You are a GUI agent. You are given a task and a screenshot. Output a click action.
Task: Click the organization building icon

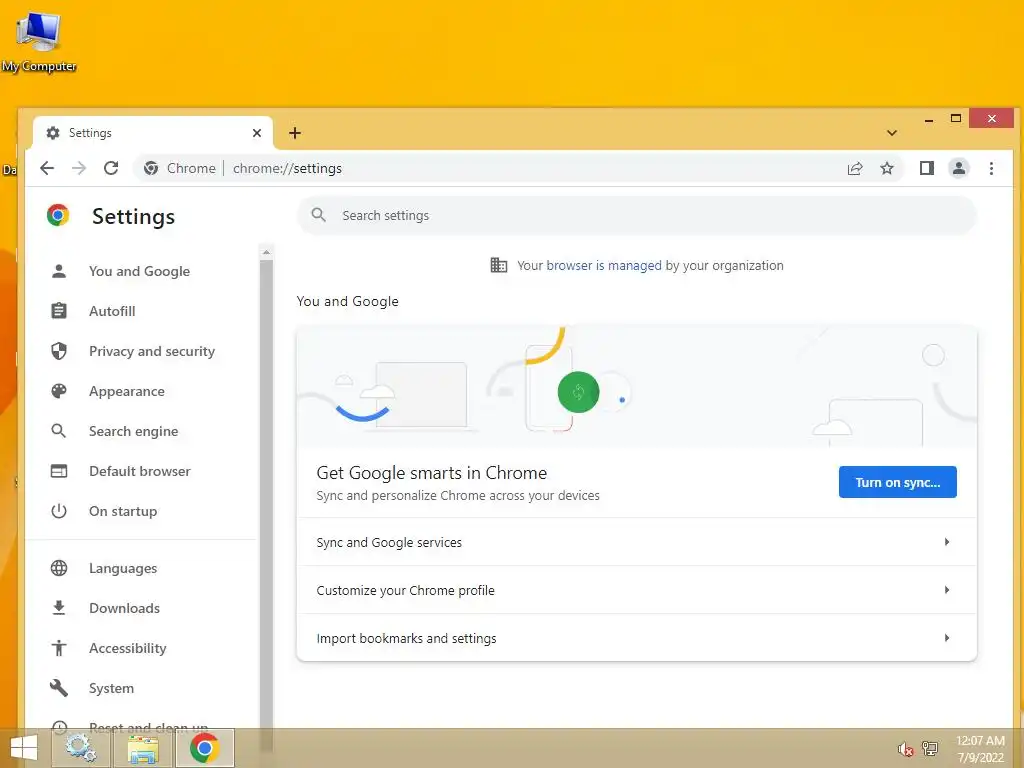click(498, 265)
